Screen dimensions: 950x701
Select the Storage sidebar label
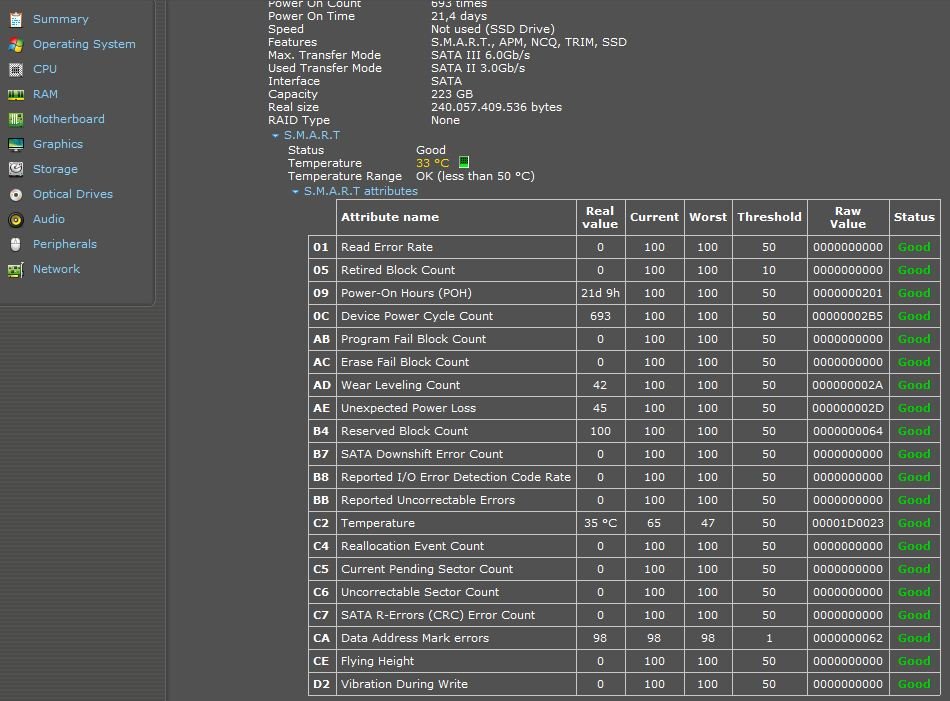[x=54, y=169]
